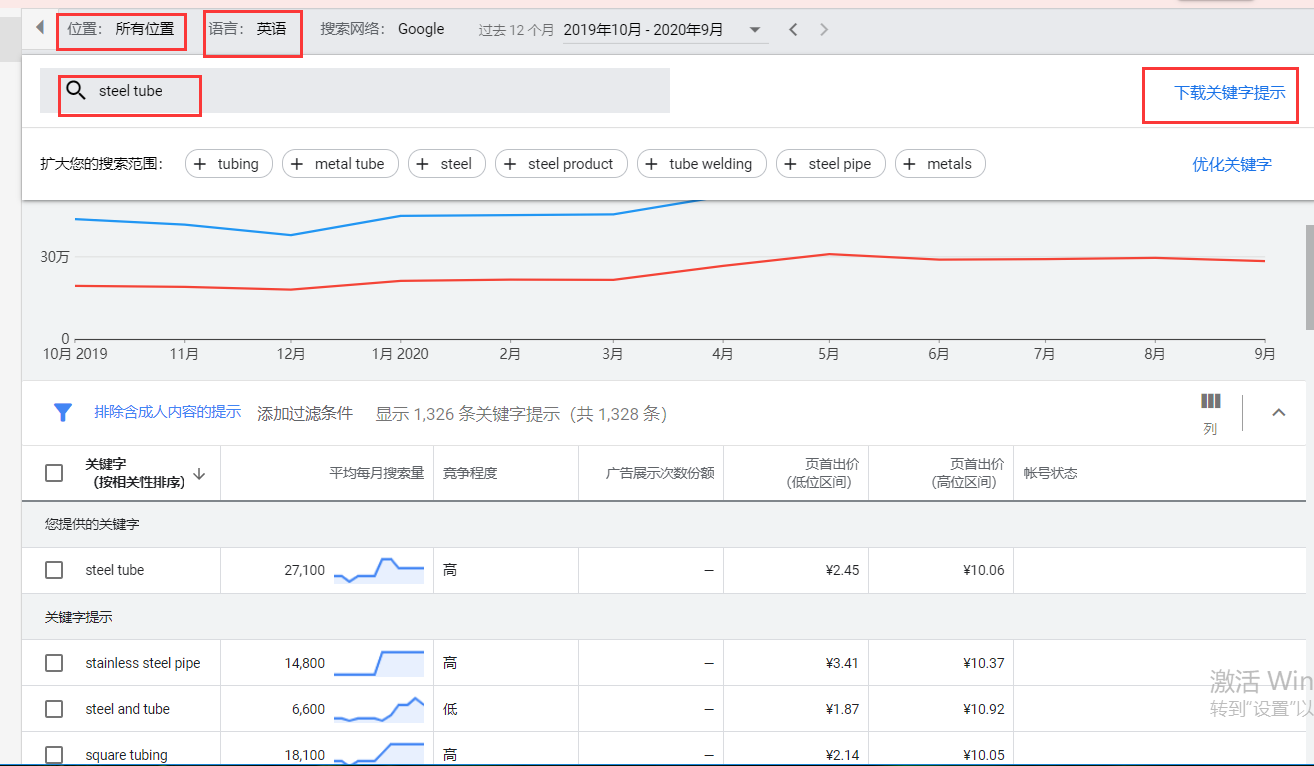Click the next date range arrow
This screenshot has width=1314, height=766.
point(824,30)
